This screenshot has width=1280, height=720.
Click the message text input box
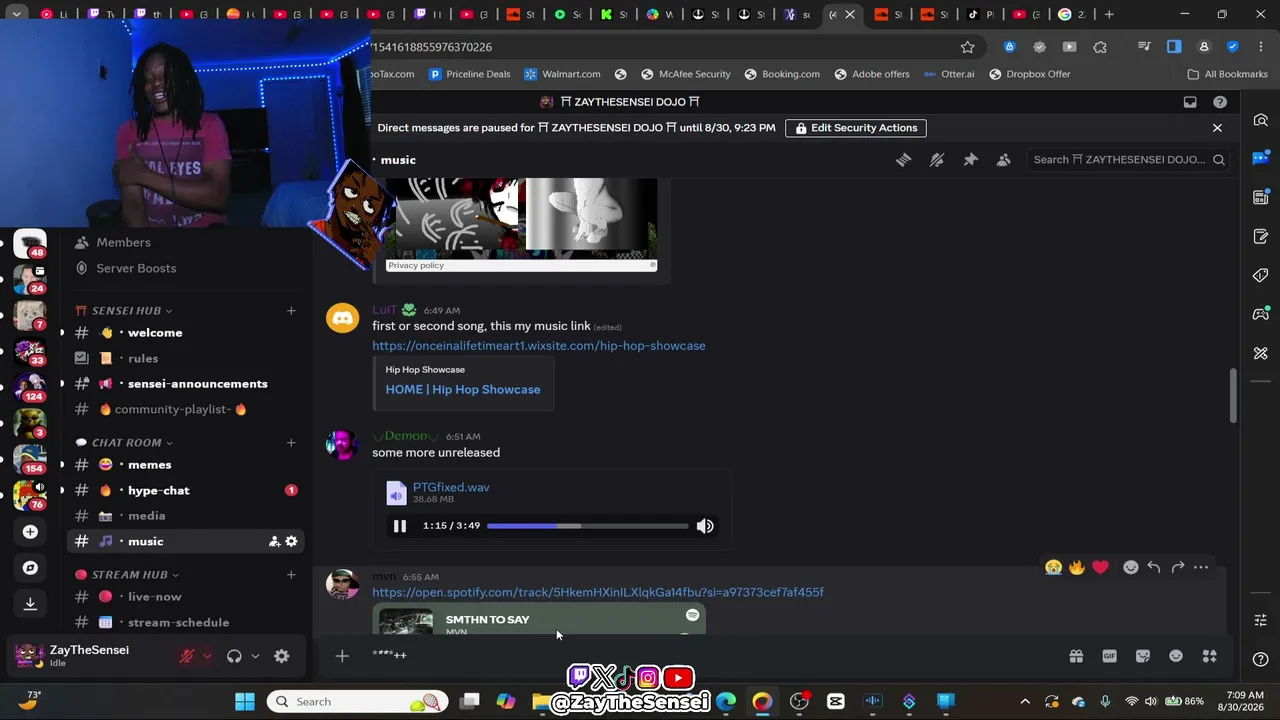pyautogui.click(x=710, y=656)
